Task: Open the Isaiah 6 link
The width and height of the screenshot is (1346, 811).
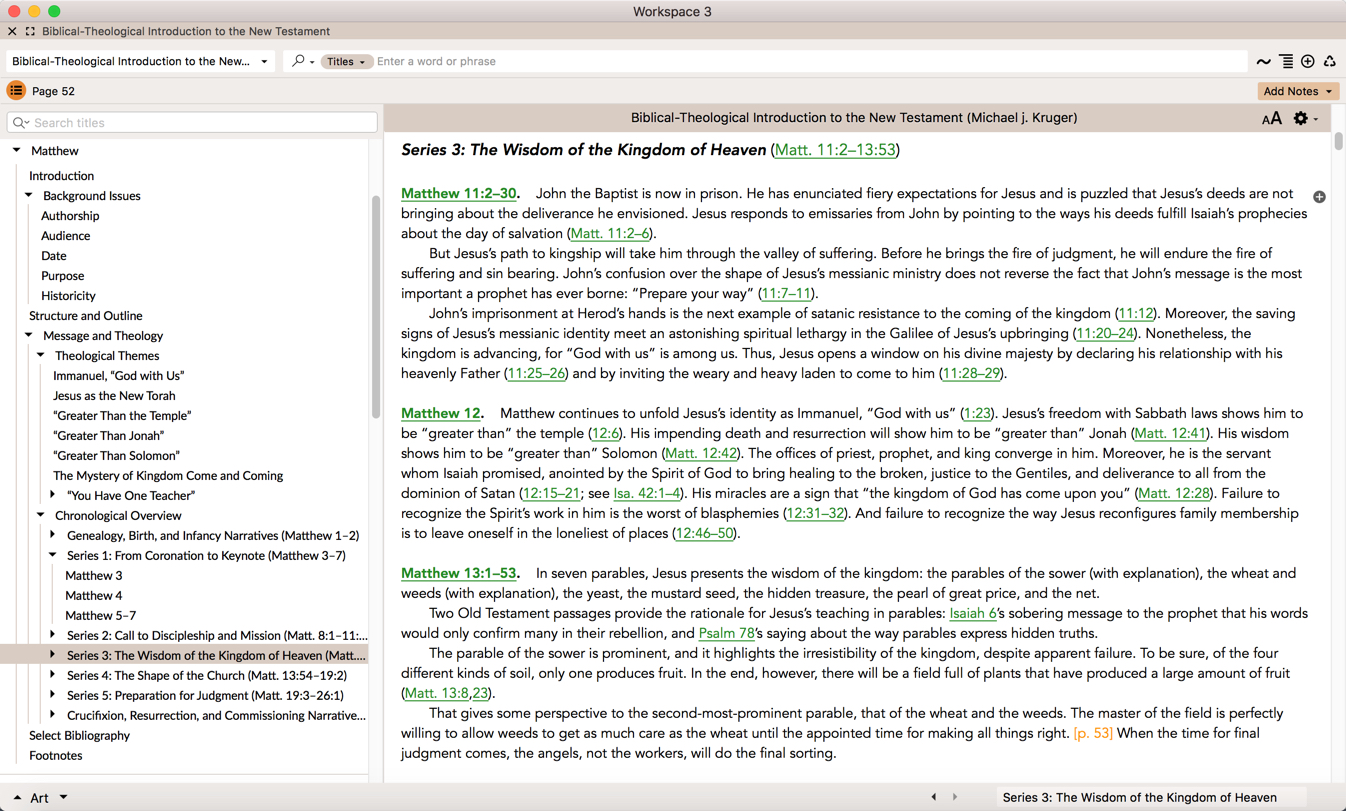Action: [x=972, y=614]
